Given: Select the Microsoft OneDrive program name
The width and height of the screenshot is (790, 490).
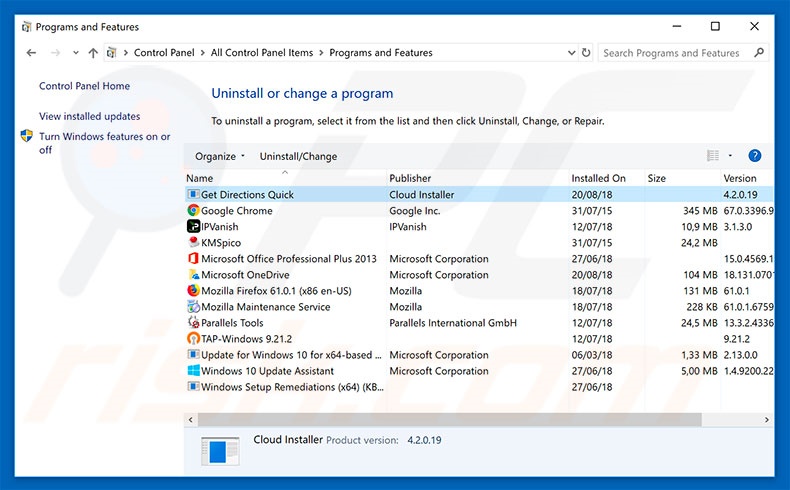Looking at the screenshot, I should [245, 275].
